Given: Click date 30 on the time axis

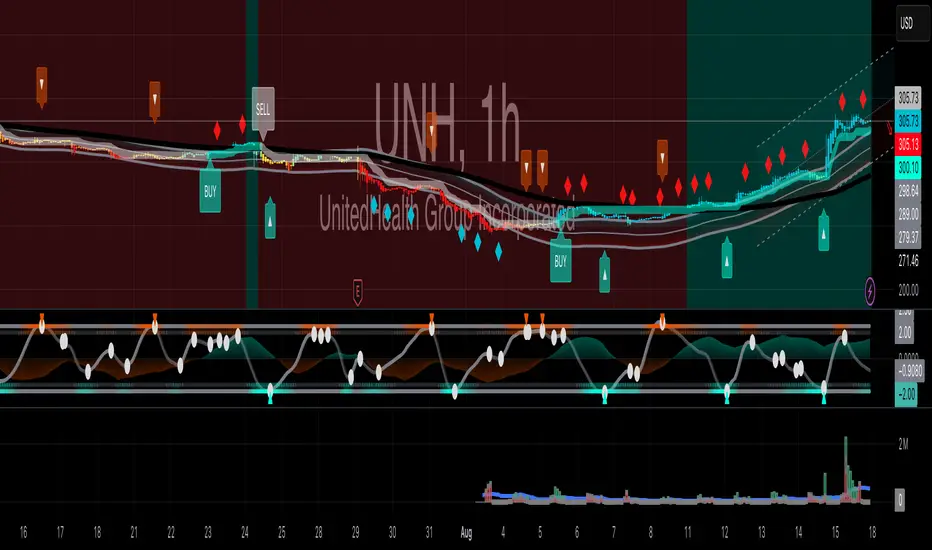Looking at the screenshot, I should pos(392,532).
